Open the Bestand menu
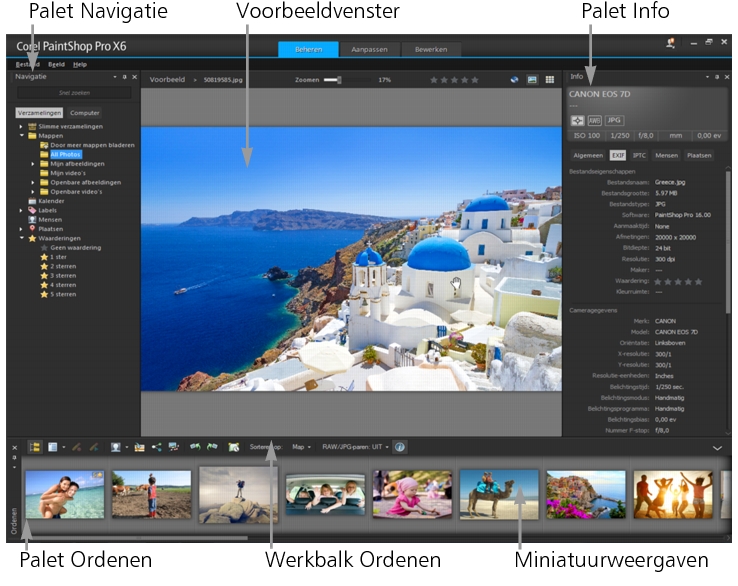Viewport: 738px width, 586px height. coord(27,64)
